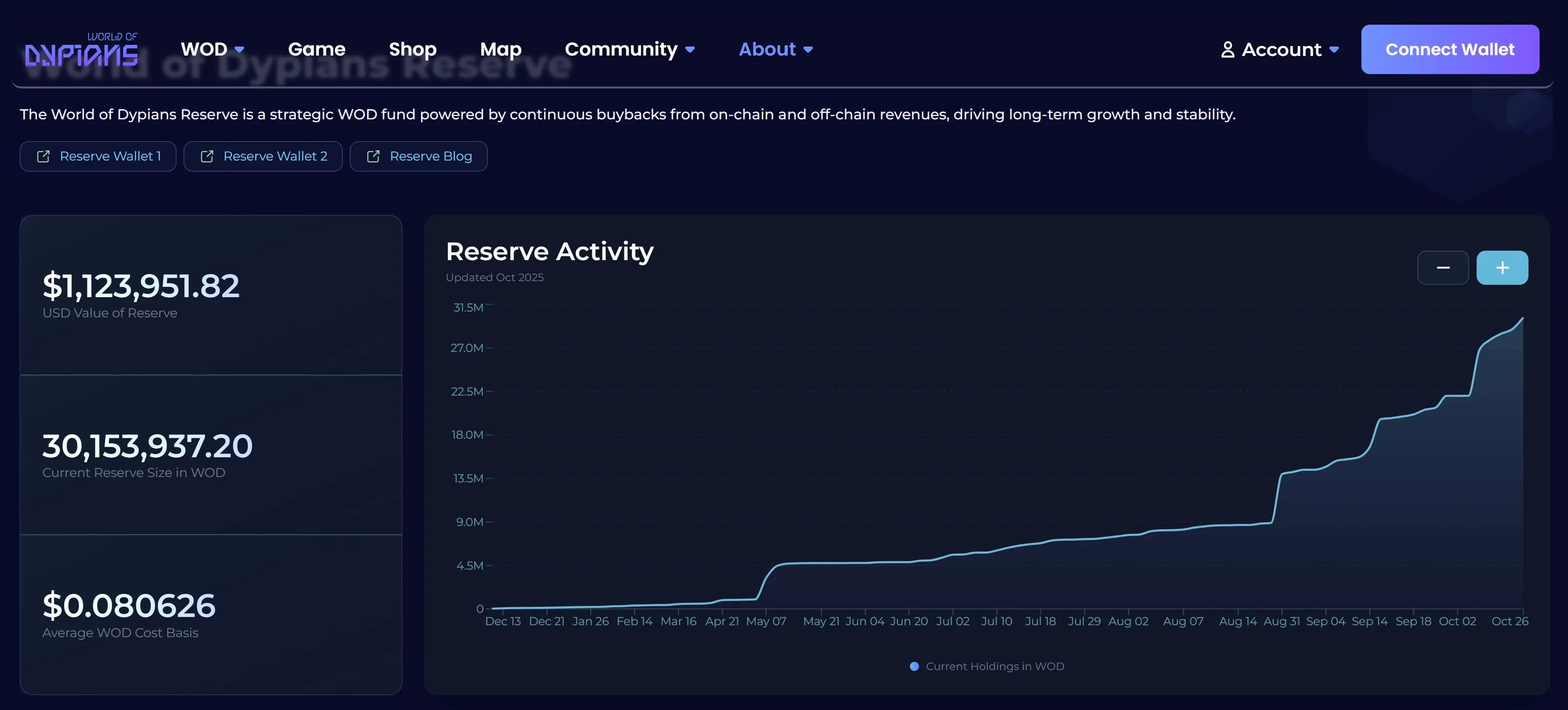Go to the Game page
1568x710 pixels.
tap(316, 49)
